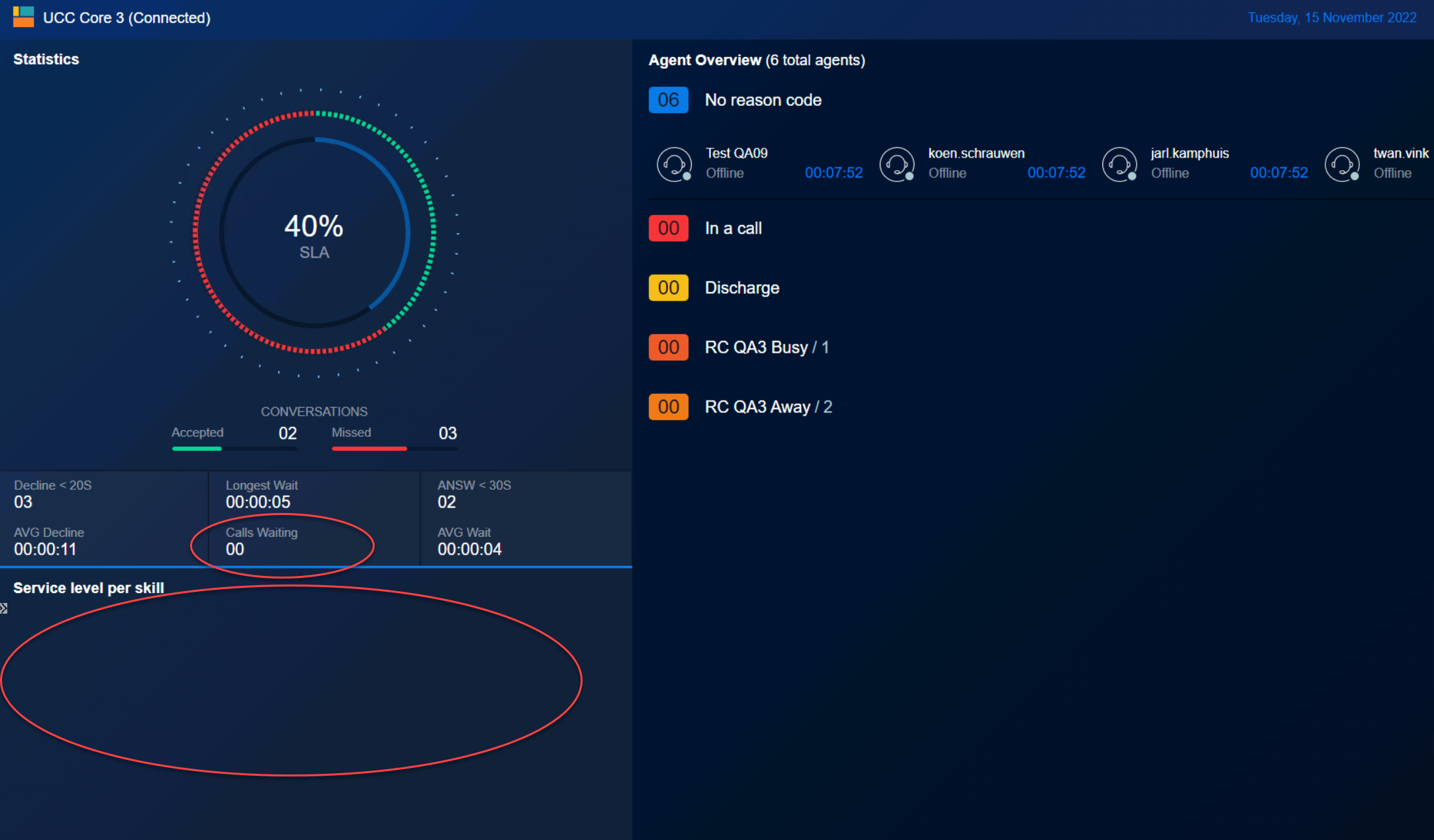Click twan.vink agent headset icon
1434x840 pixels.
click(x=1341, y=163)
